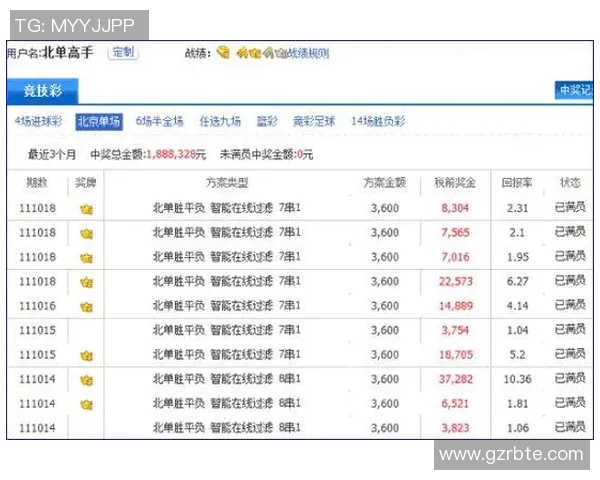This screenshot has width=600, height=480.
Task: Click the return rate 10.36
Action: 517,379
